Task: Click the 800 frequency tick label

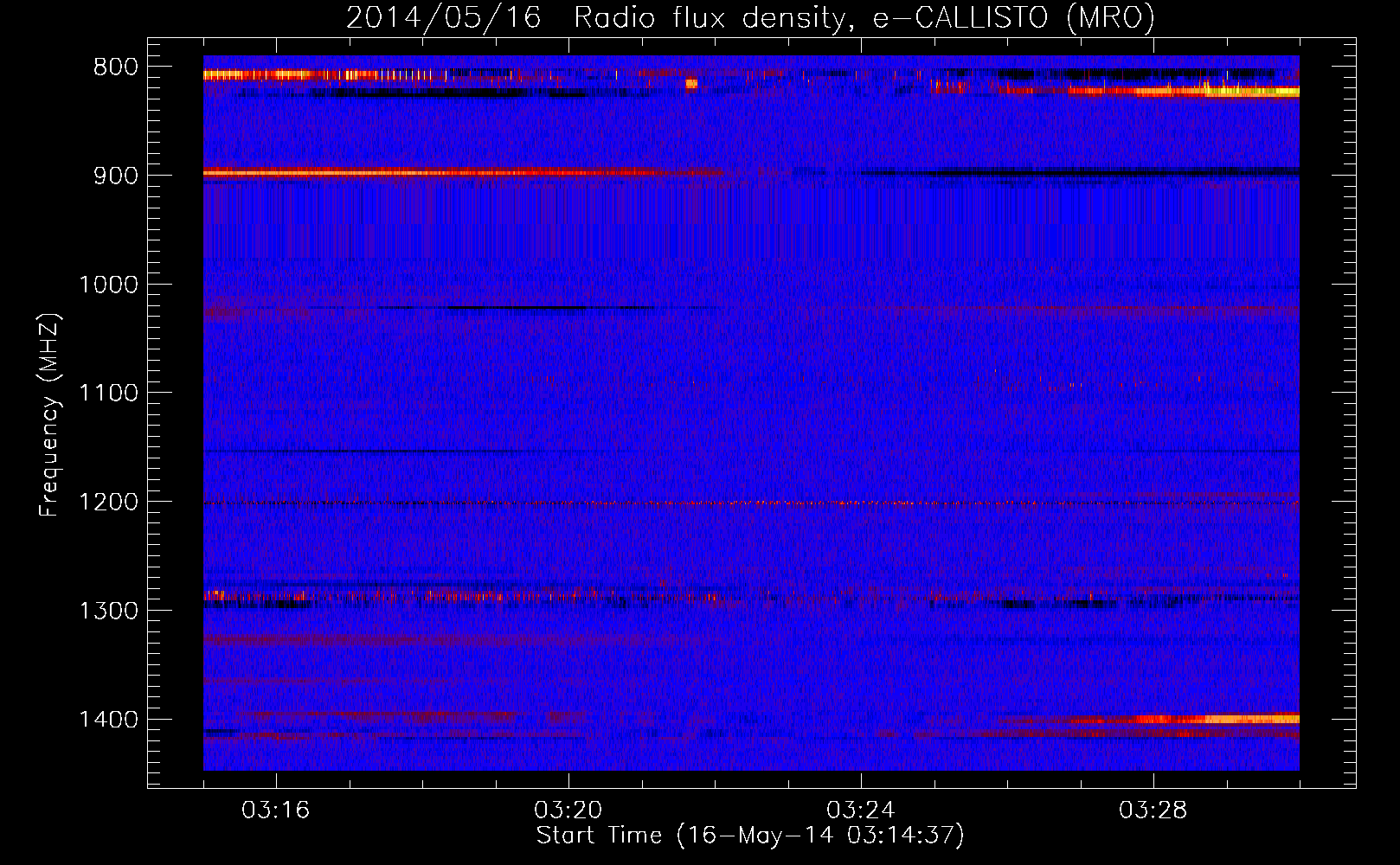Action: [x=116, y=67]
